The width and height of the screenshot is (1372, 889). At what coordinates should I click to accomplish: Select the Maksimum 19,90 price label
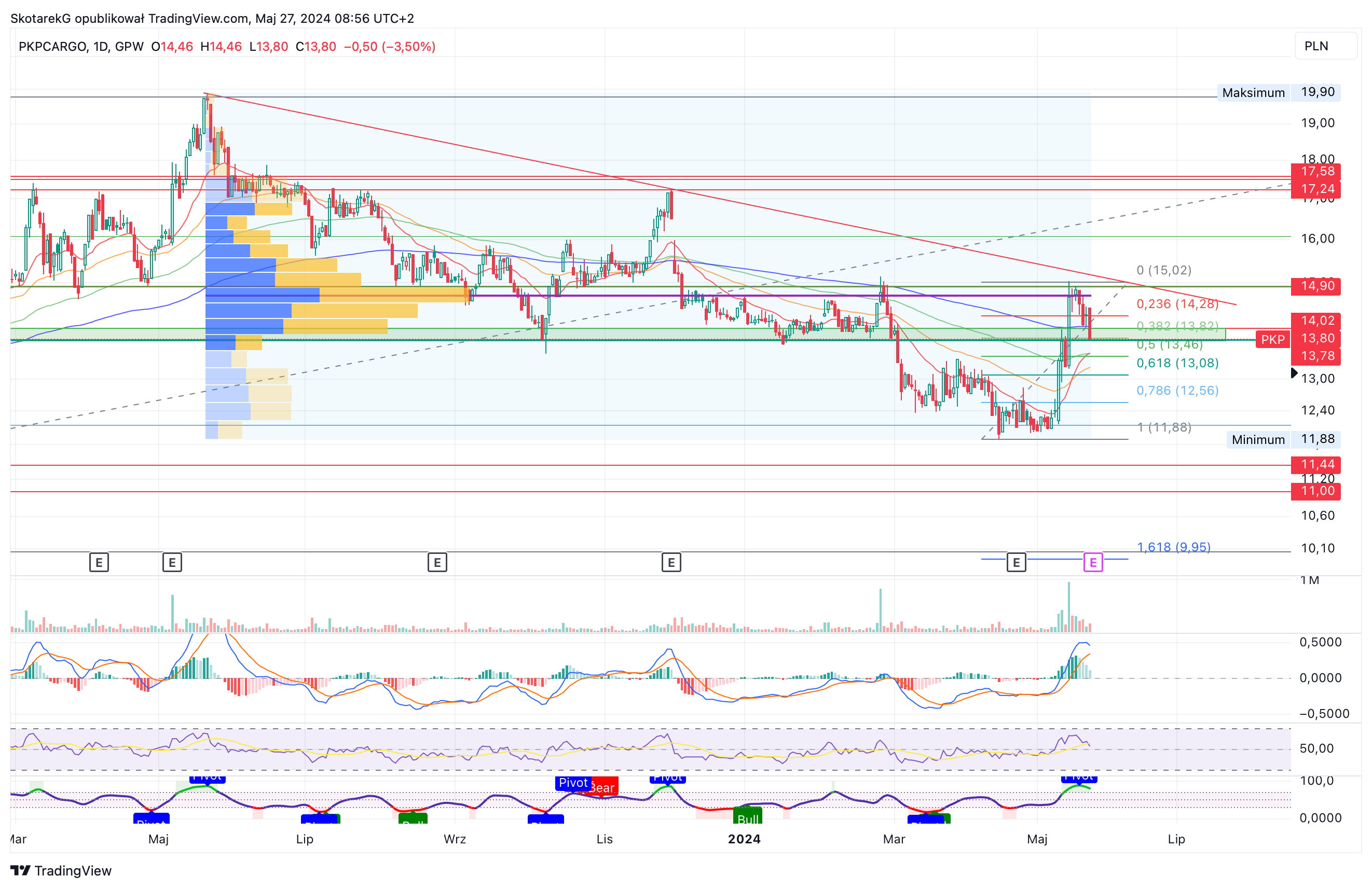tap(1279, 92)
